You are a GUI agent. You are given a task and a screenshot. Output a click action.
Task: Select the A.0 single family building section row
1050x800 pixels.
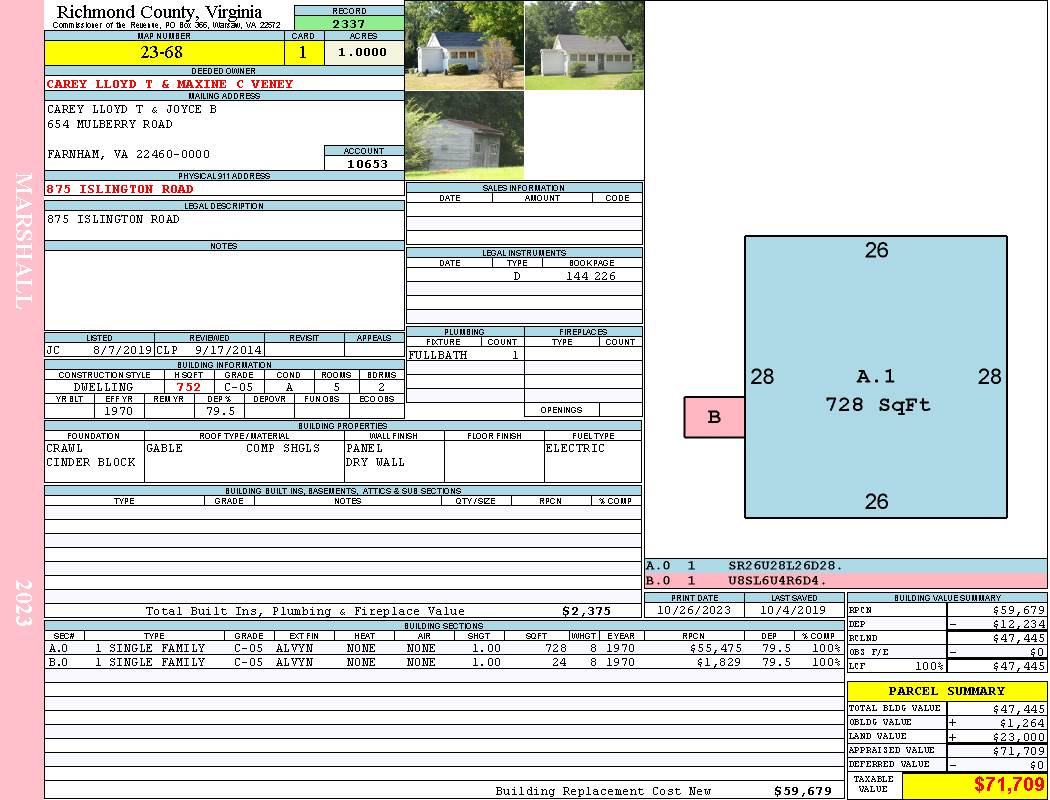pos(443,648)
